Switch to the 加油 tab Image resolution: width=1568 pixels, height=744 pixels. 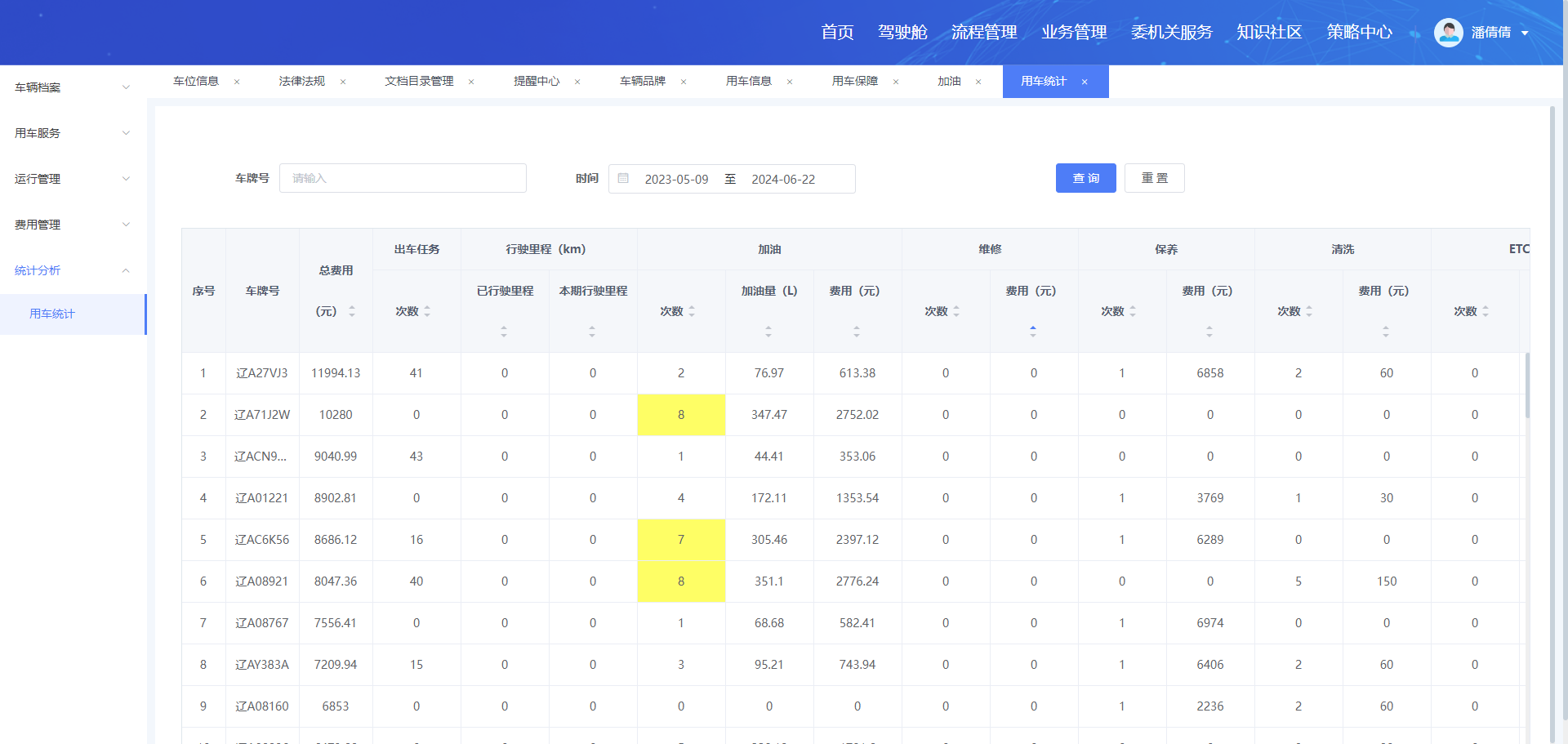pos(949,82)
